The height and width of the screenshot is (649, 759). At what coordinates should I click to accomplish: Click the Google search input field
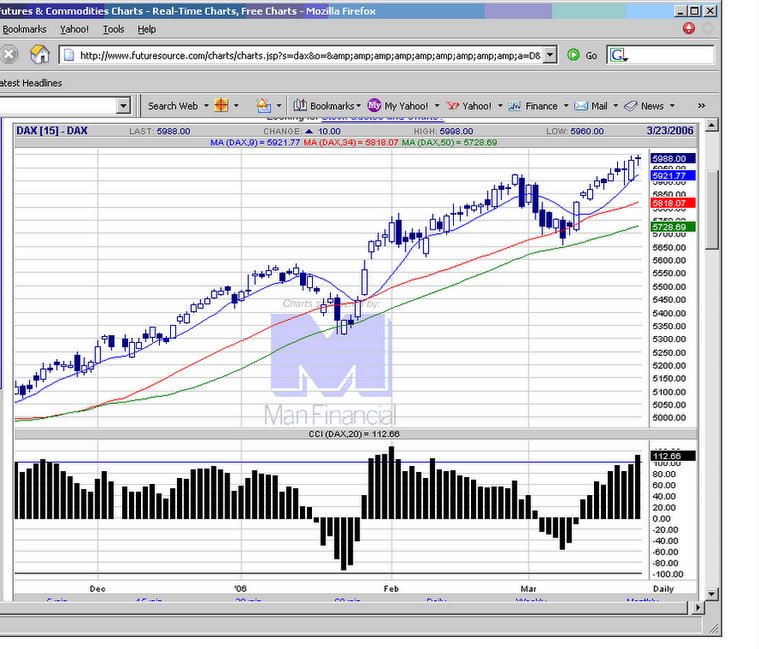pos(671,55)
